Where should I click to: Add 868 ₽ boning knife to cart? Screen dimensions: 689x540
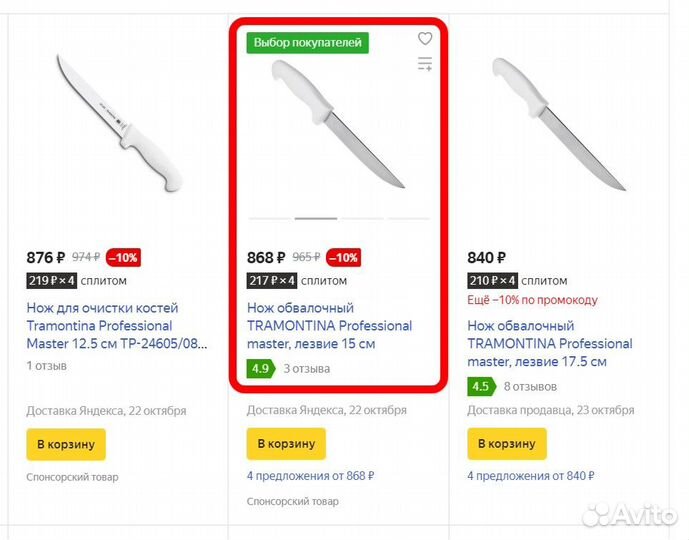[x=286, y=444]
